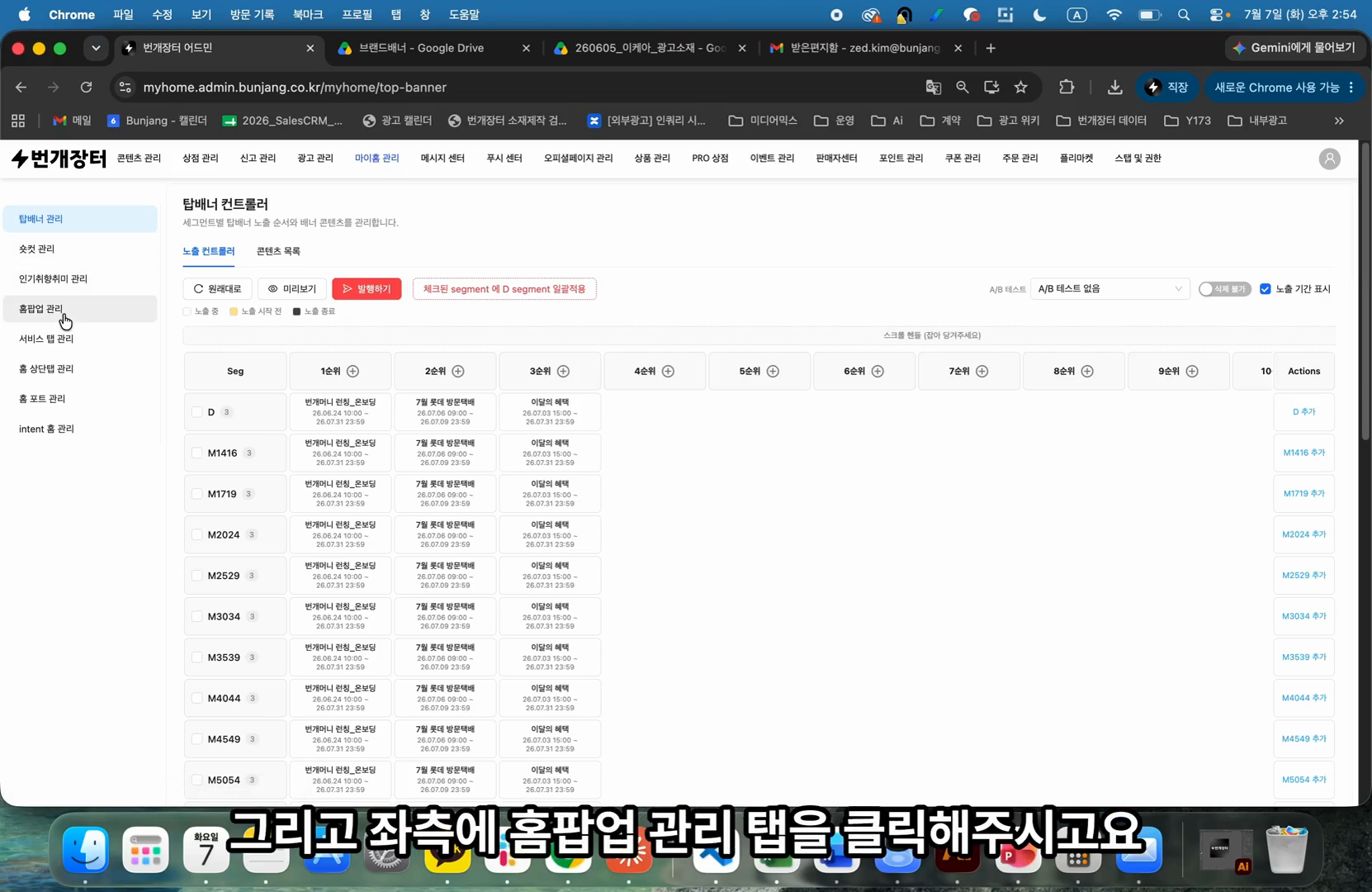Bookmark this page with the star icon
The height and width of the screenshot is (892, 1372).
(1021, 88)
